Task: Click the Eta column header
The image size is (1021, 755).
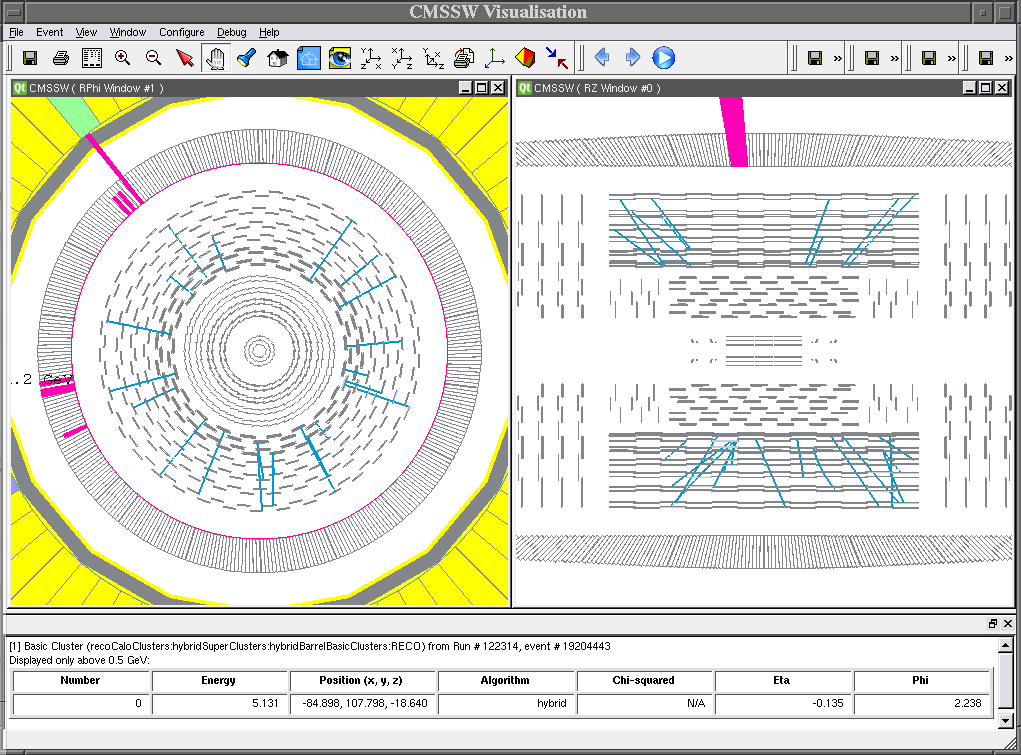Action: pos(781,680)
